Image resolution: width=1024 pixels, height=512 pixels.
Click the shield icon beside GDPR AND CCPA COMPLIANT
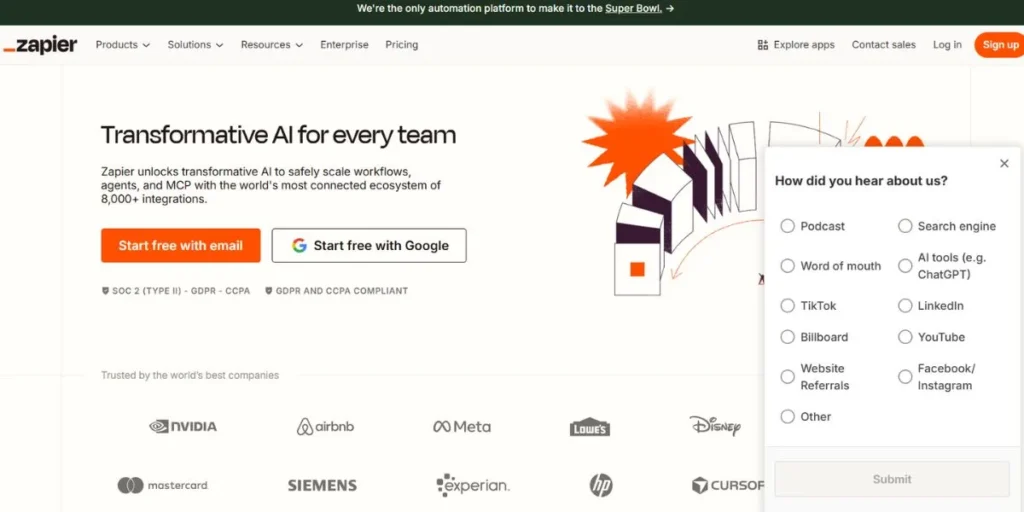coord(268,291)
